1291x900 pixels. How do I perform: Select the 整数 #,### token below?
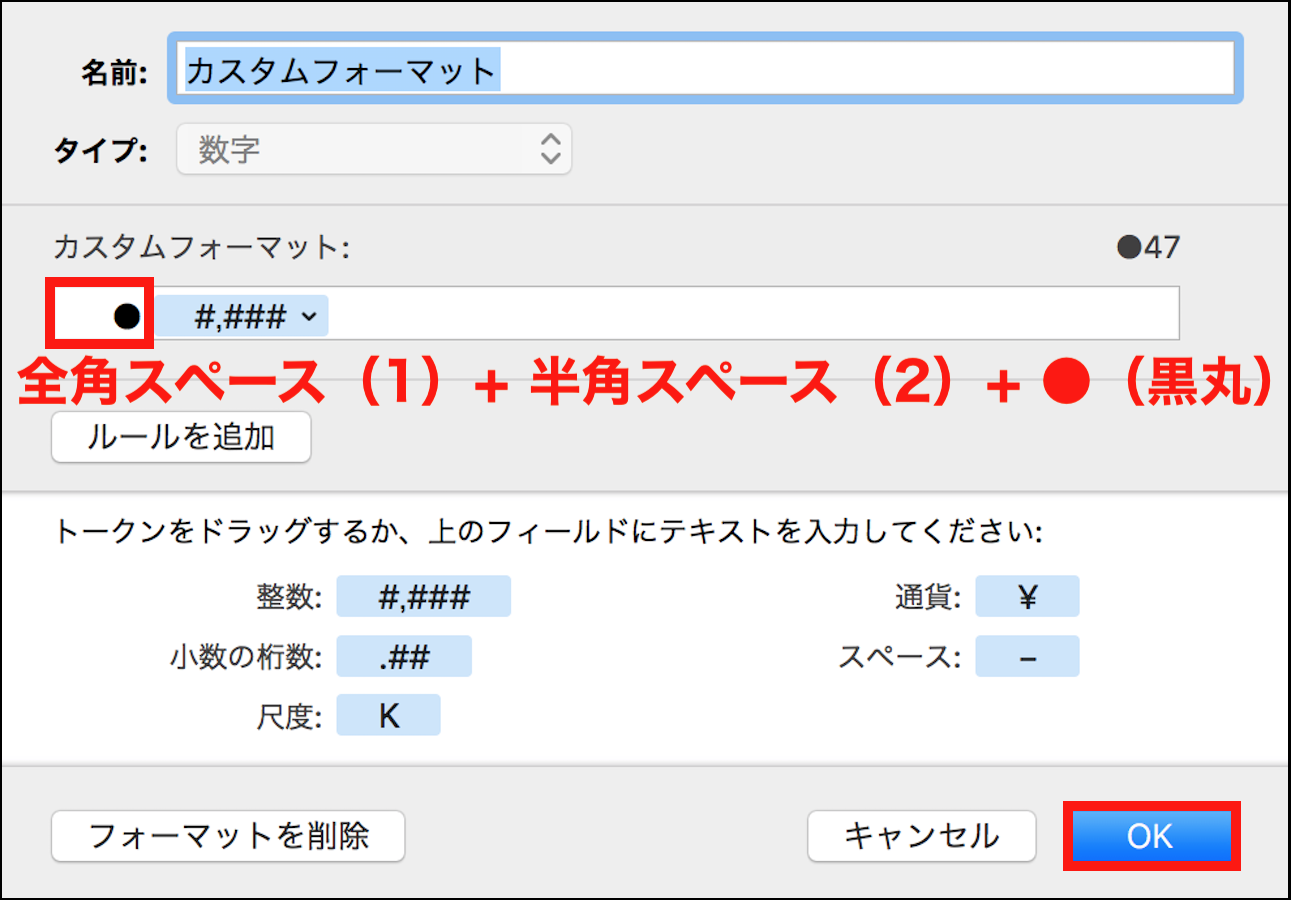(423, 597)
